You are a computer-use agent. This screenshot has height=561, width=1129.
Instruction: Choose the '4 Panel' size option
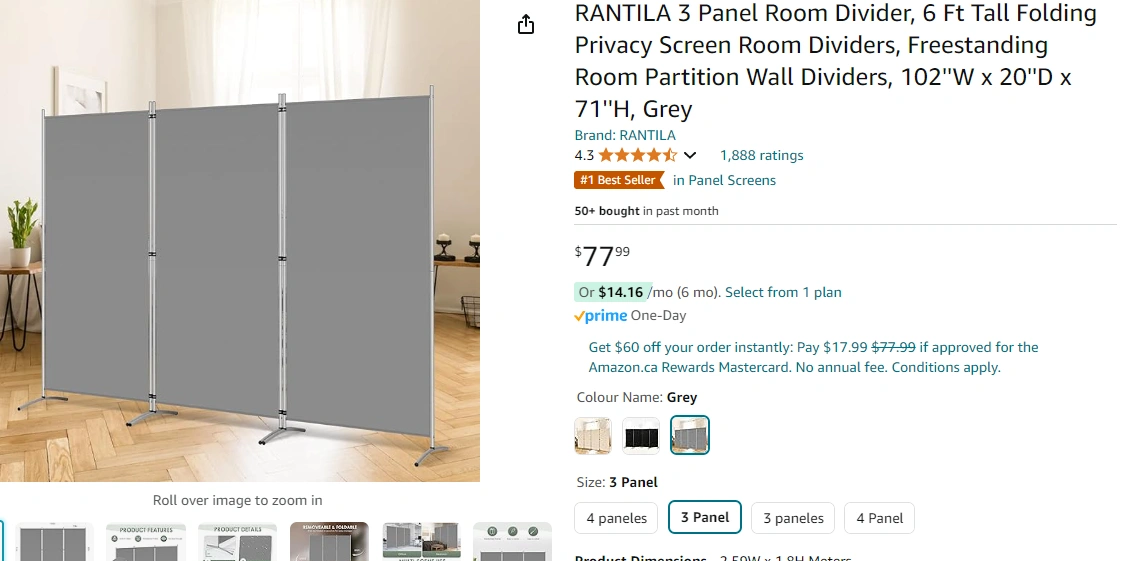pyautogui.click(x=879, y=518)
